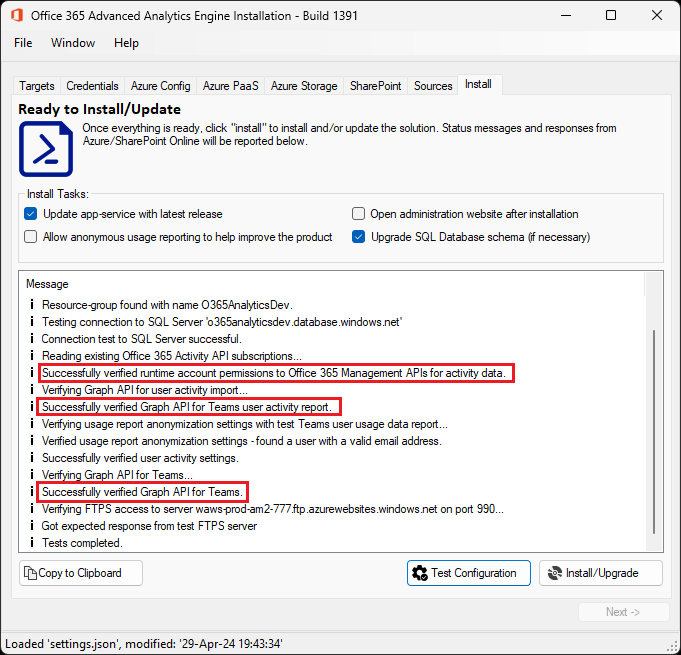This screenshot has height=655, width=681.
Task: Select 'Verifying FTPS access to server' message
Action: [x=273, y=509]
